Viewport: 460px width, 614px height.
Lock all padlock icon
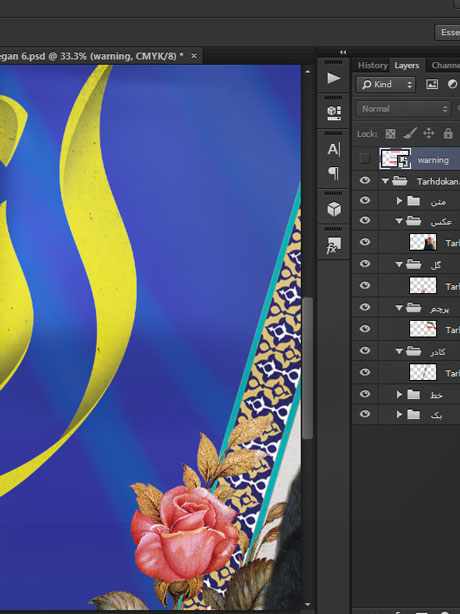(x=448, y=134)
